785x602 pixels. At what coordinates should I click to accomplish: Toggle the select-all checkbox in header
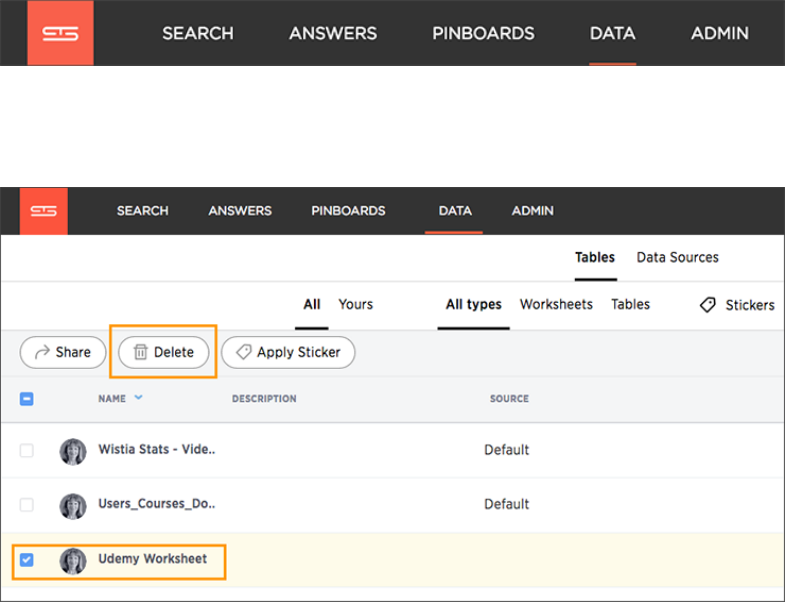pyautogui.click(x=27, y=399)
